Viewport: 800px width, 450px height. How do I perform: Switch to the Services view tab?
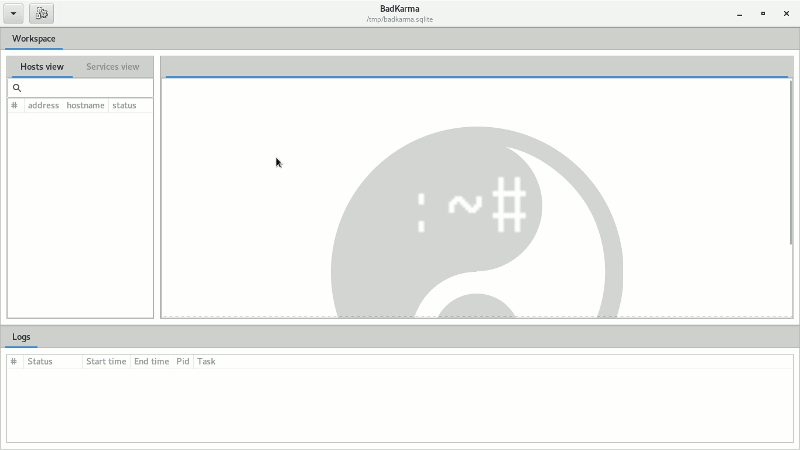click(112, 67)
